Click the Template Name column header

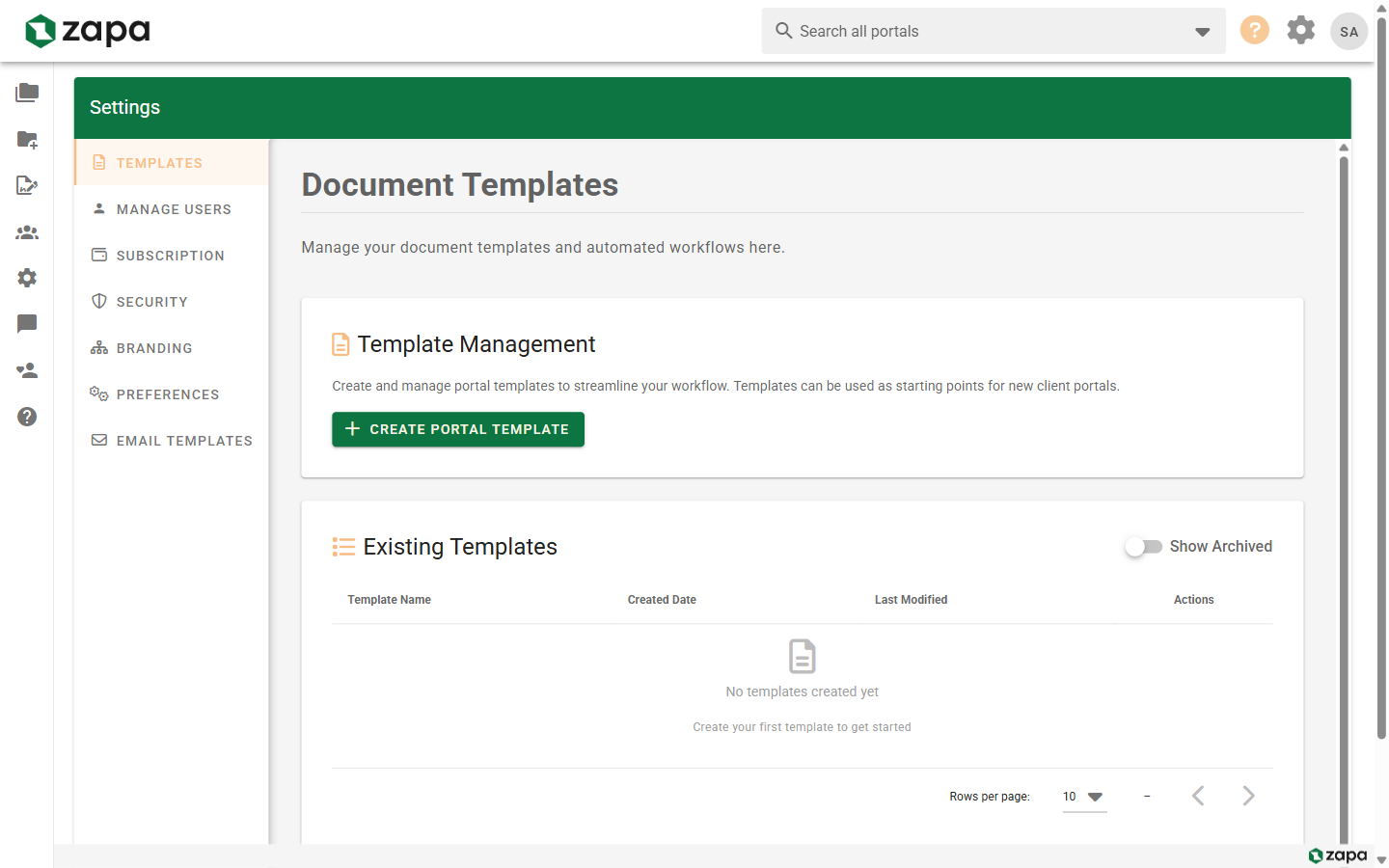click(x=389, y=600)
